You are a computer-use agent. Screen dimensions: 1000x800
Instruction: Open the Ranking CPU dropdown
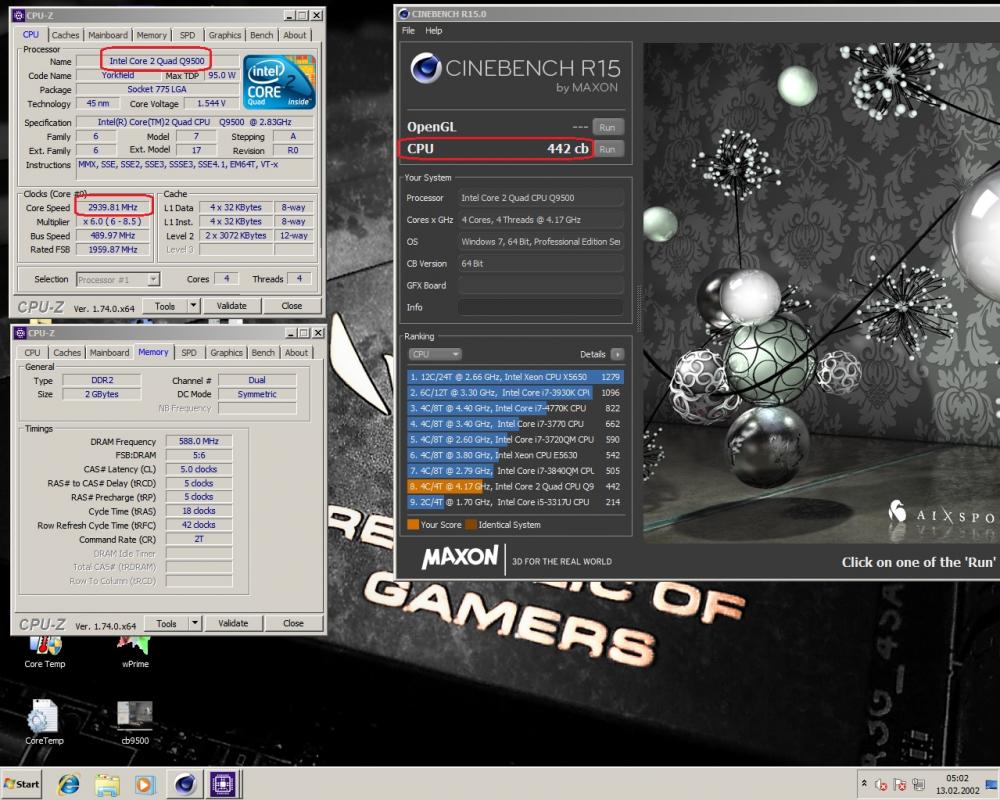pos(435,354)
